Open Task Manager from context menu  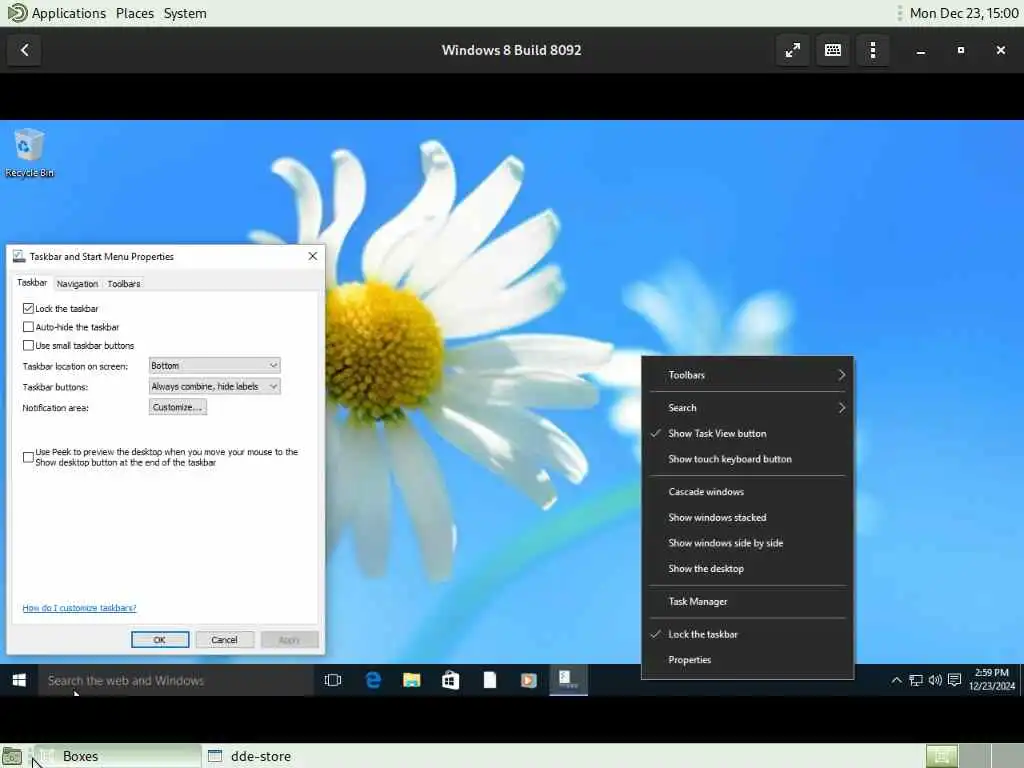(747, 601)
